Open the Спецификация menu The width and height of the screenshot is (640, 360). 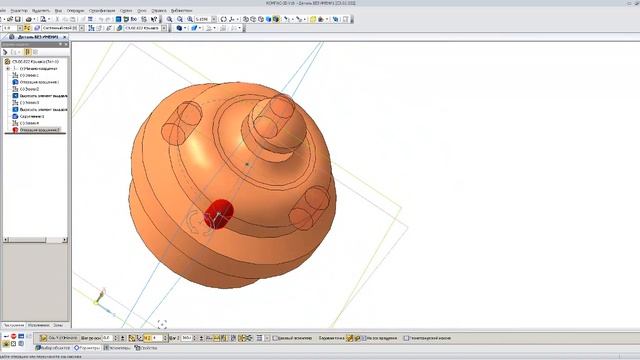tap(102, 11)
